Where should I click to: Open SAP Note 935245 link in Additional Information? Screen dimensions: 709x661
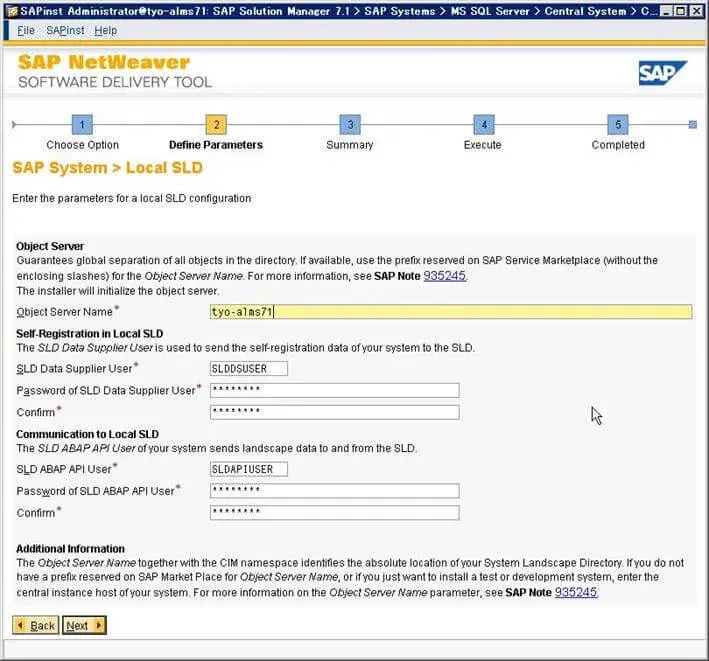tap(576, 592)
